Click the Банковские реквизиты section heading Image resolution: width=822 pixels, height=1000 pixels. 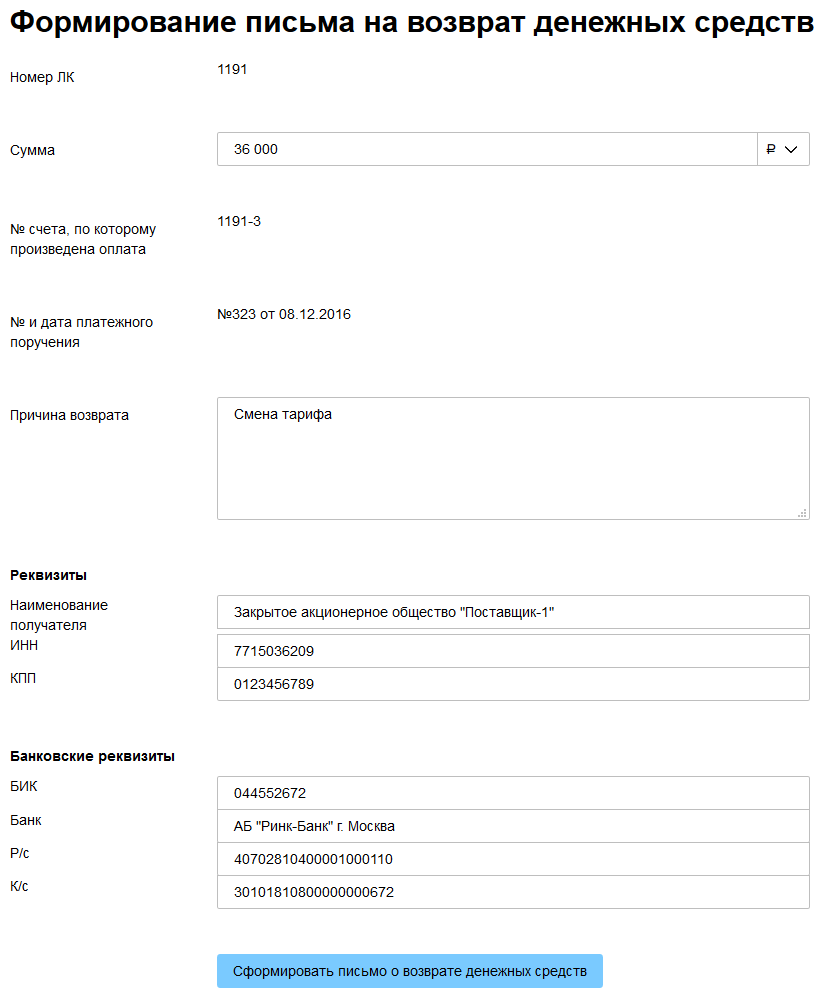[92, 756]
